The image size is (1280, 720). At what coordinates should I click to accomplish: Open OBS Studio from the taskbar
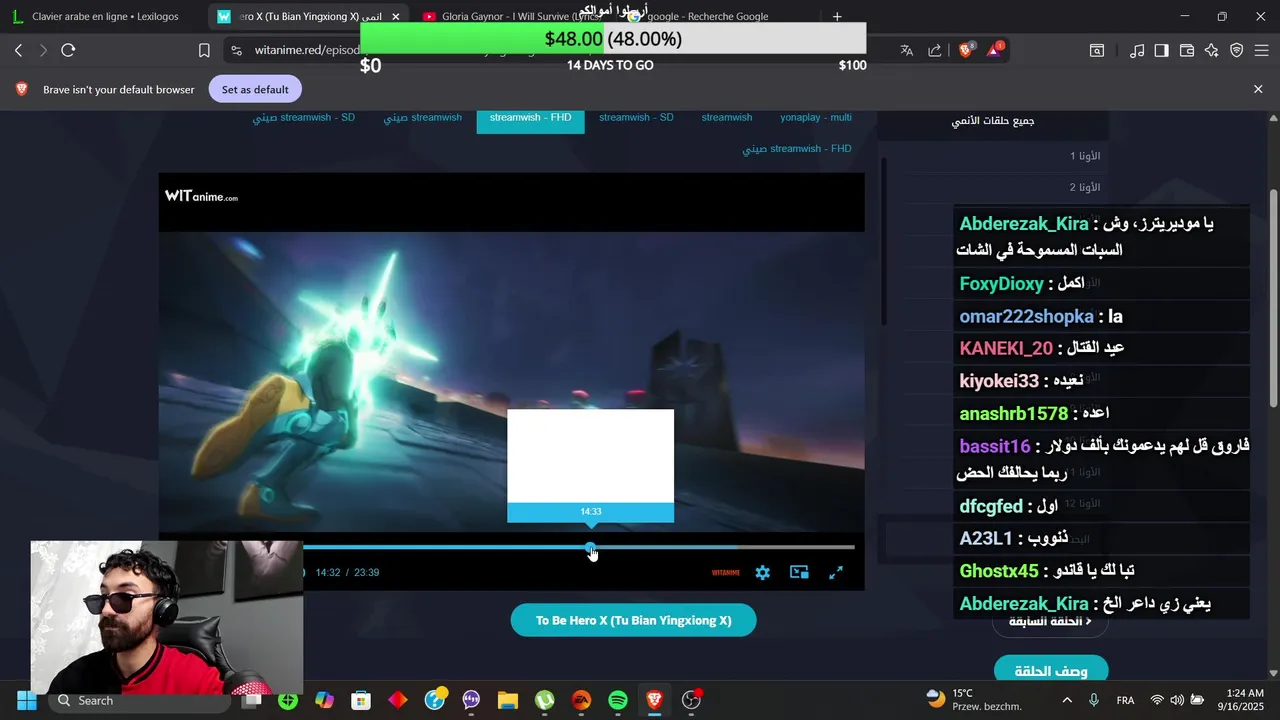click(x=691, y=700)
